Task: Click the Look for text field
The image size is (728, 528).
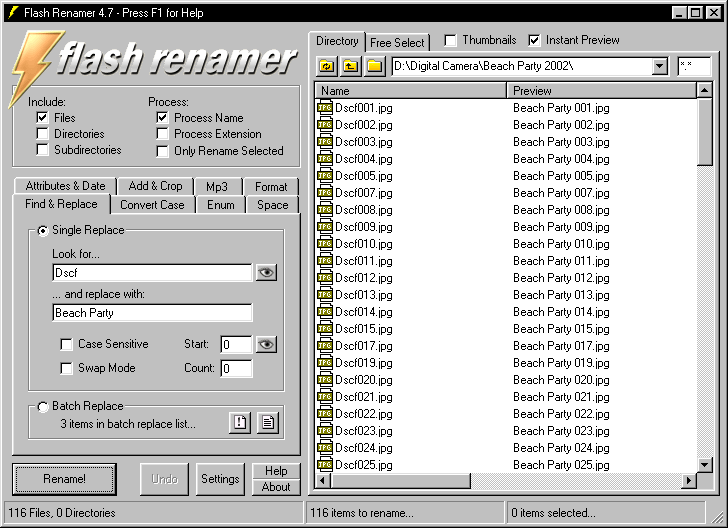Action: [x=152, y=273]
